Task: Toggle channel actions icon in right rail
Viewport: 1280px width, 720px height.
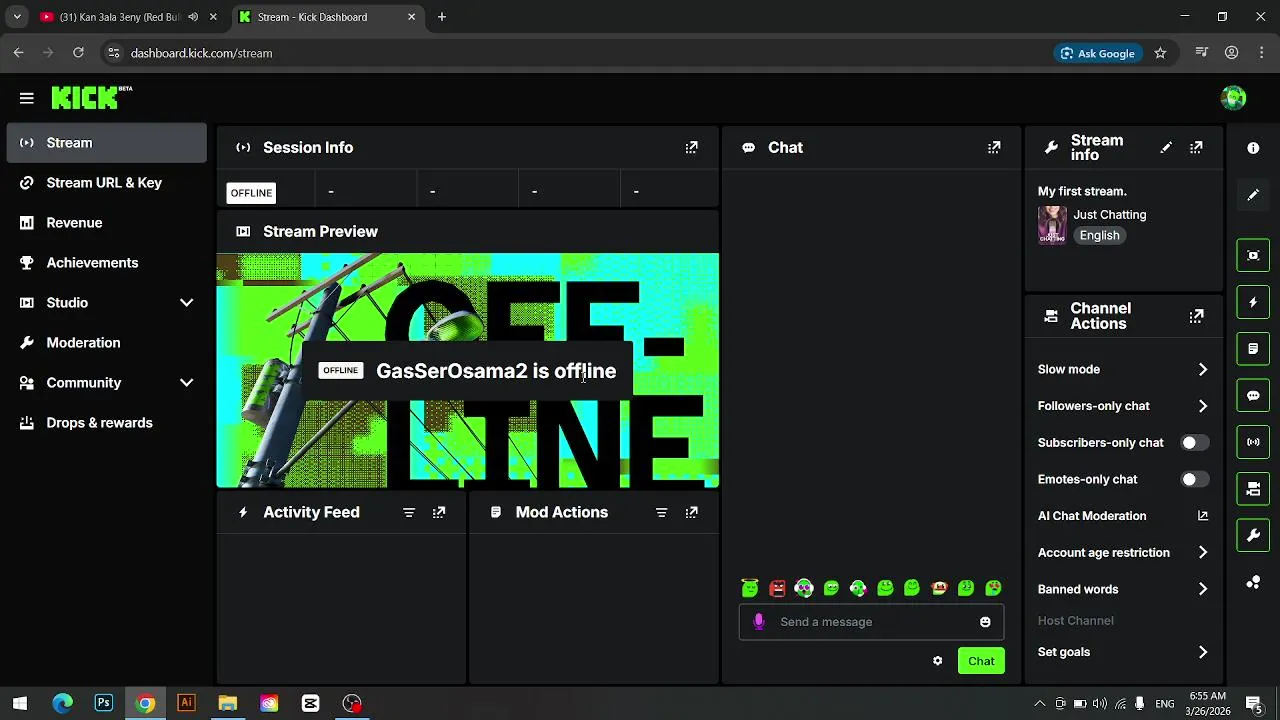Action: [1253, 489]
